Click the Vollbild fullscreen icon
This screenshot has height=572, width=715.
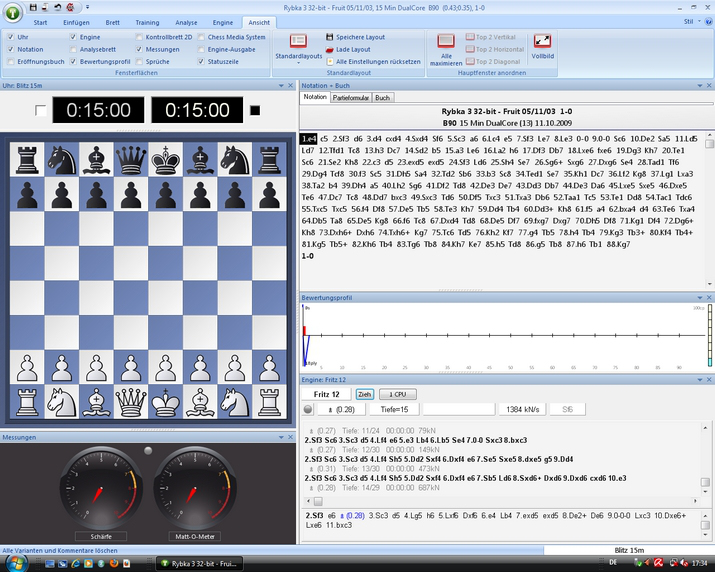click(542, 41)
